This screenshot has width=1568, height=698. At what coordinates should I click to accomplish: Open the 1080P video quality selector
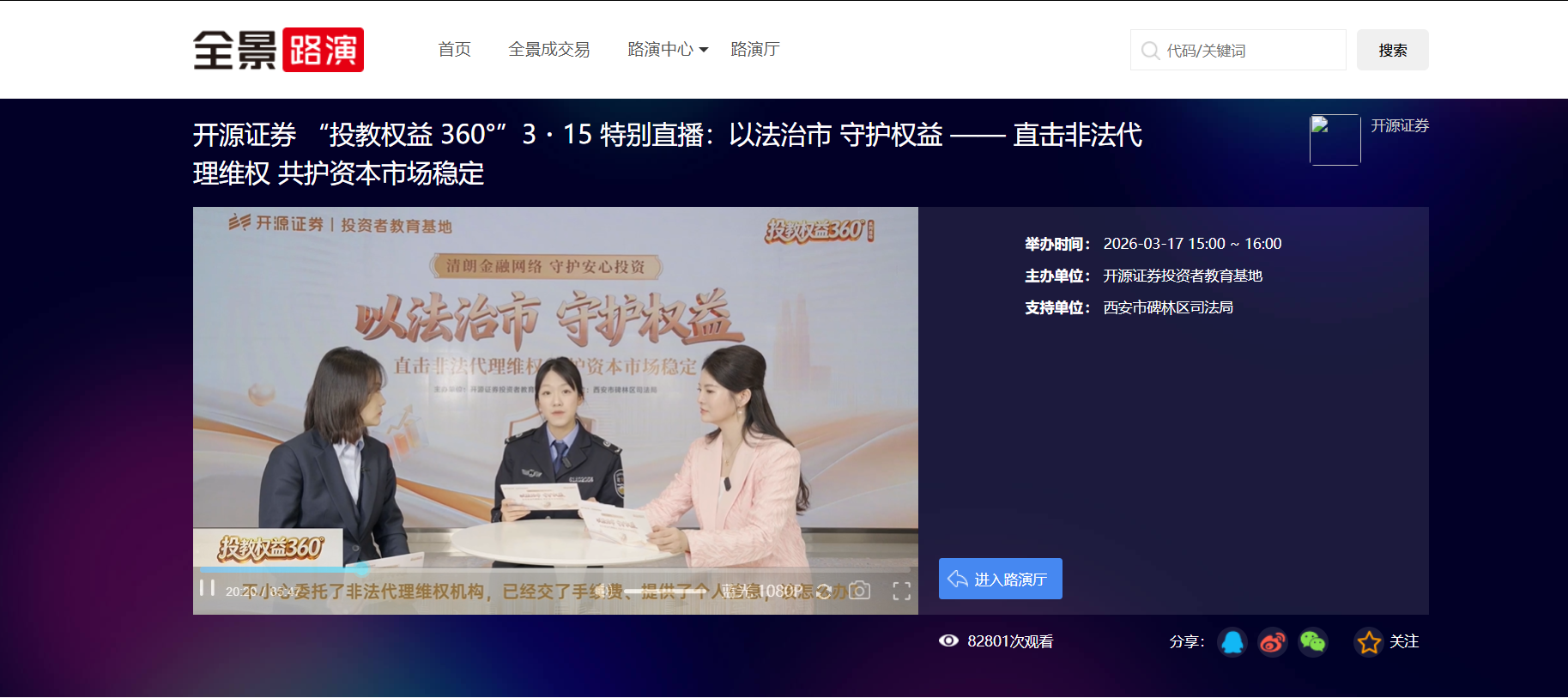tap(780, 591)
